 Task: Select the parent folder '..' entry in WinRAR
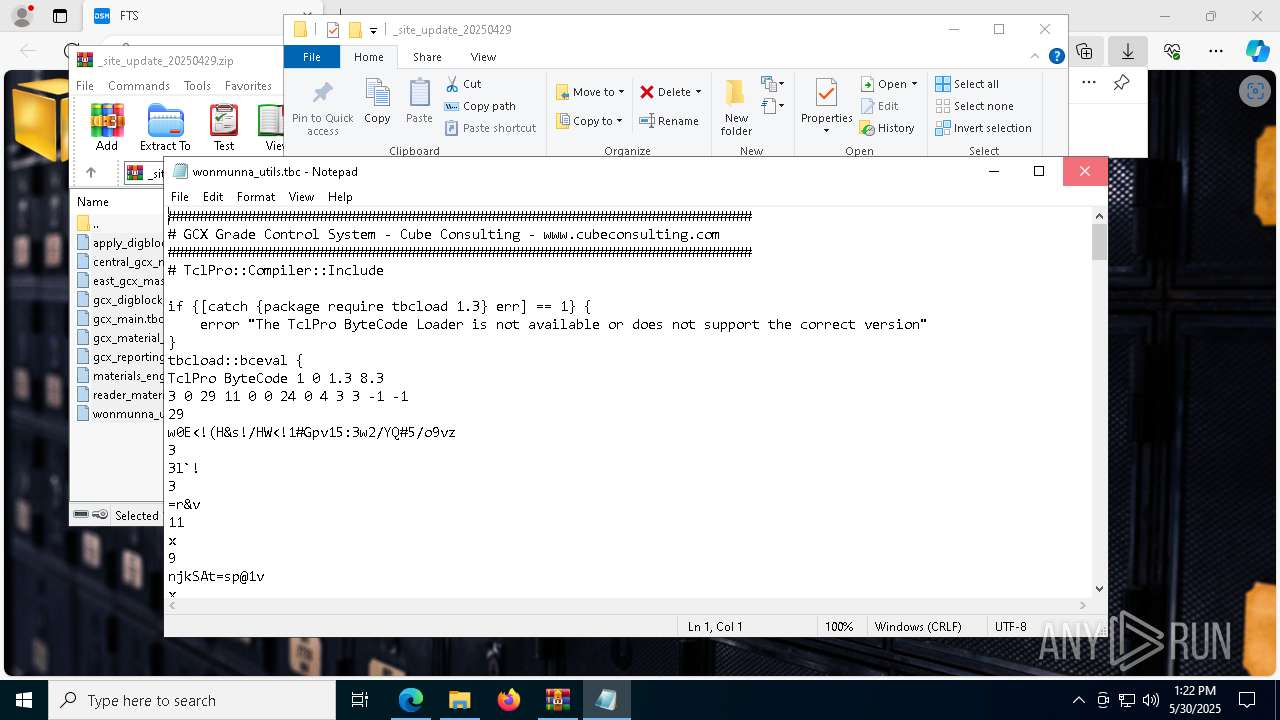tap(90, 224)
